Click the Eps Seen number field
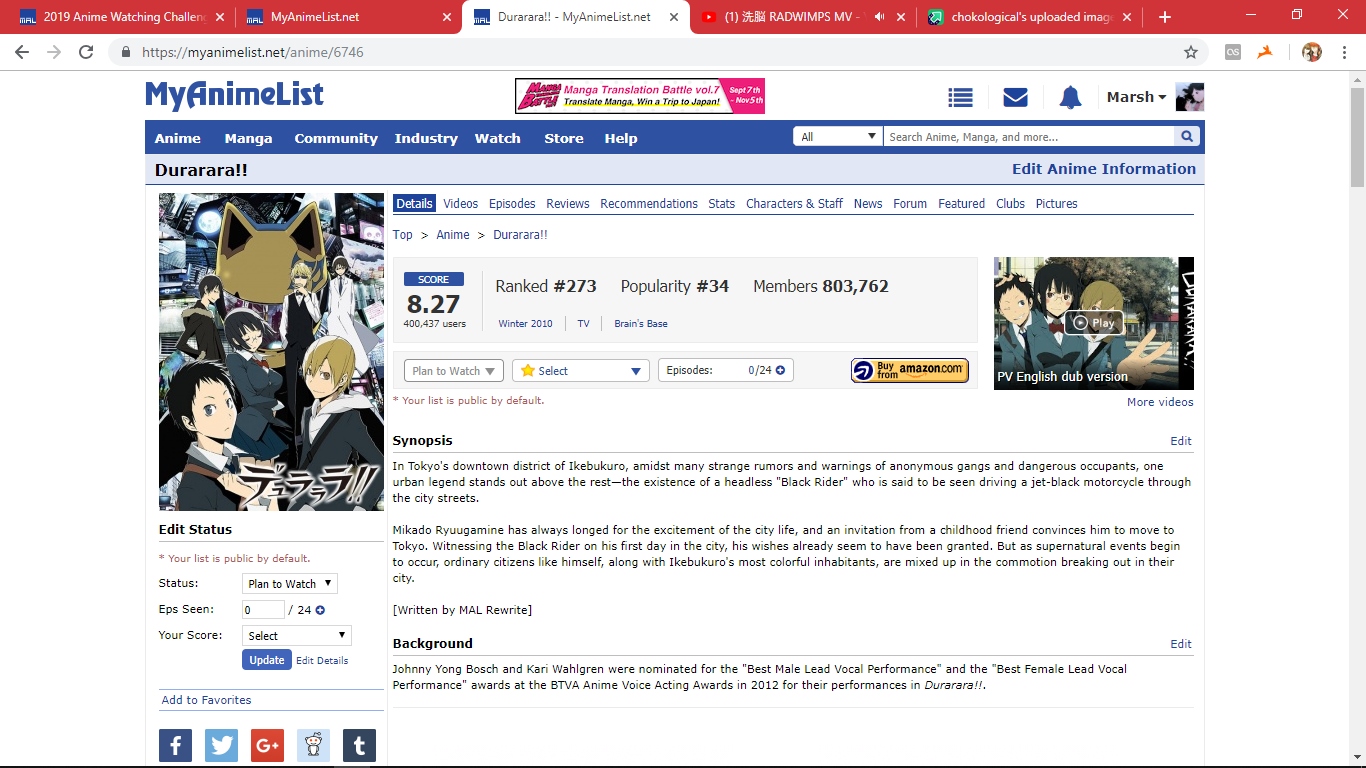Viewport: 1366px width, 768px height. click(263, 610)
